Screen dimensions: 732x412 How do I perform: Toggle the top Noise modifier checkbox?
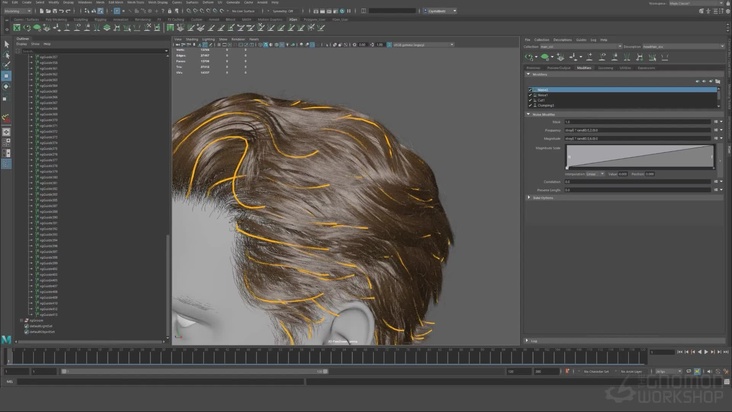coord(530,90)
